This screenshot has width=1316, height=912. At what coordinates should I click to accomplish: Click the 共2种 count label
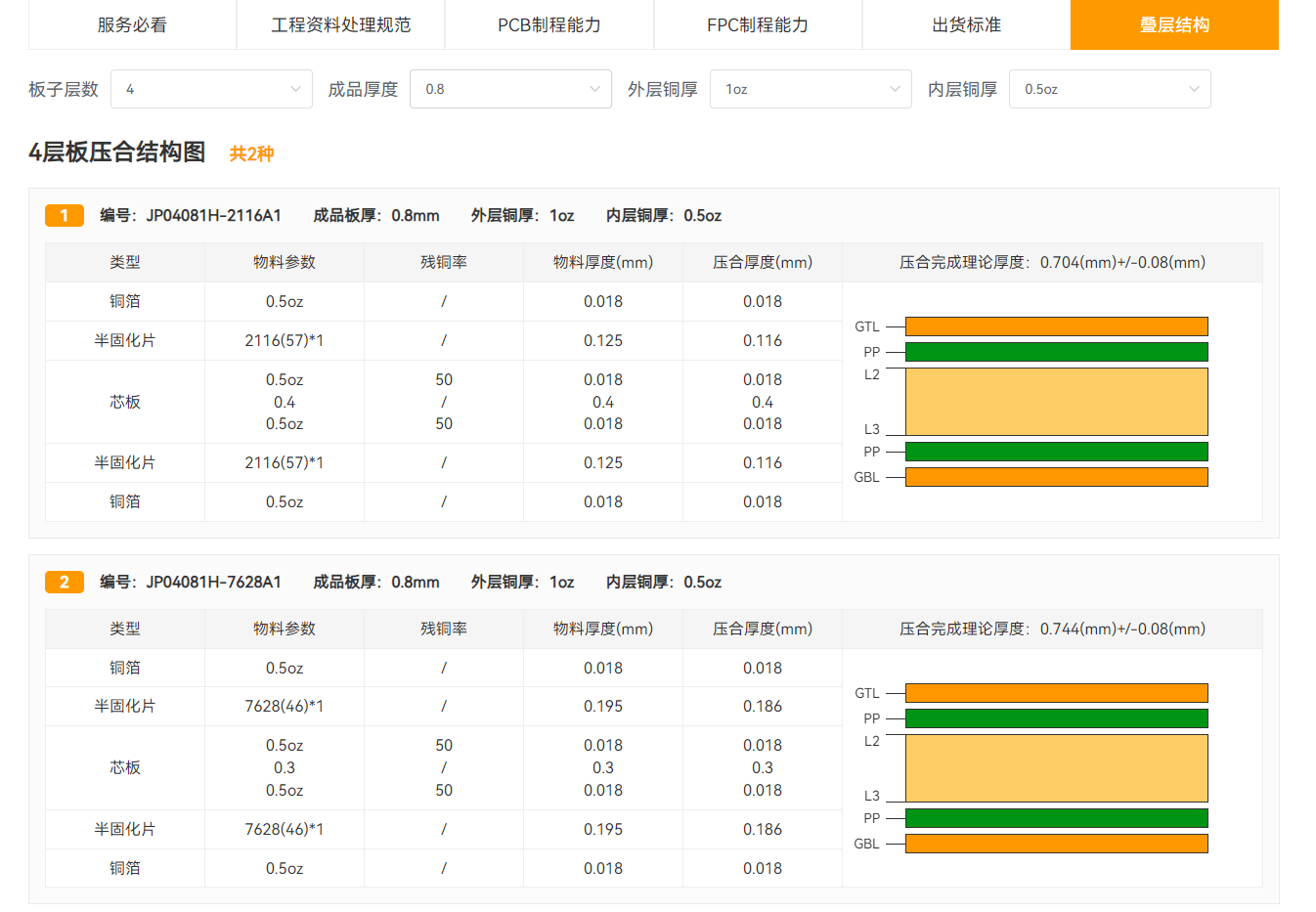(x=251, y=153)
